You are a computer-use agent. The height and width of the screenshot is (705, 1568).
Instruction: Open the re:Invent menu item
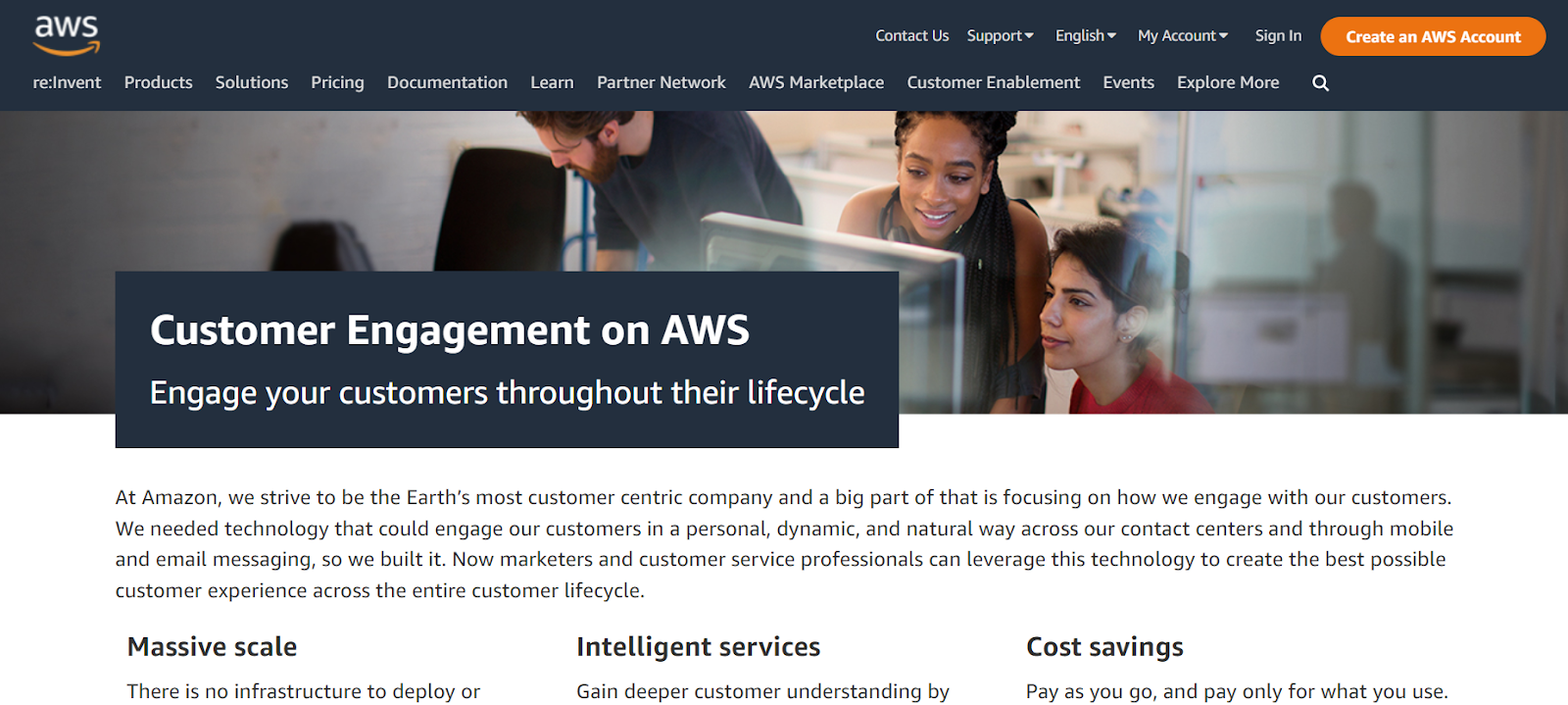click(x=67, y=82)
